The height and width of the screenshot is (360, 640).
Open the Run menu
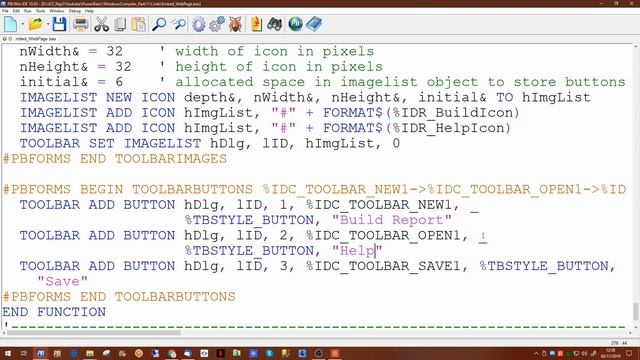[x=28, y=11]
